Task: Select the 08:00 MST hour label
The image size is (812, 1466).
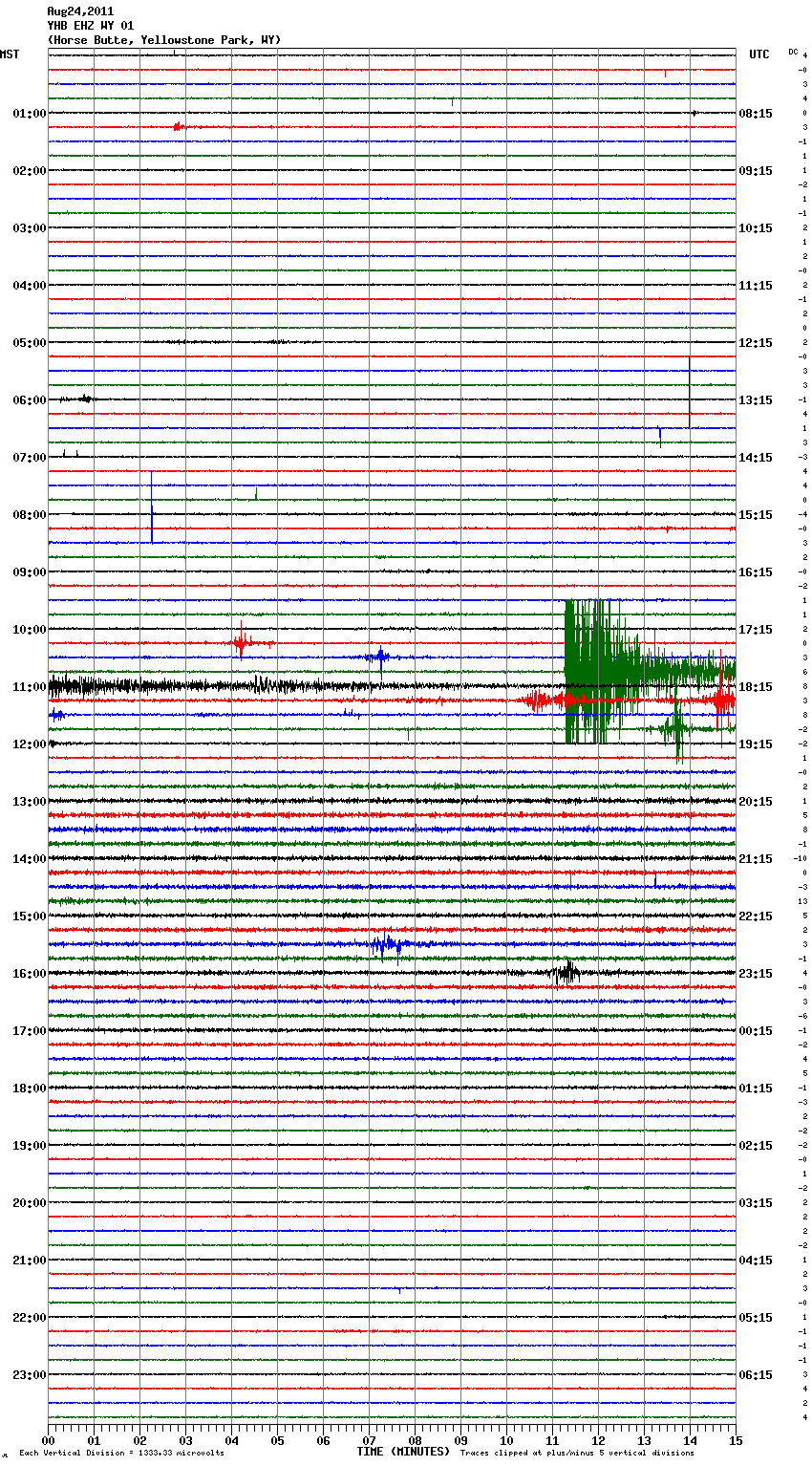Action: (29, 515)
